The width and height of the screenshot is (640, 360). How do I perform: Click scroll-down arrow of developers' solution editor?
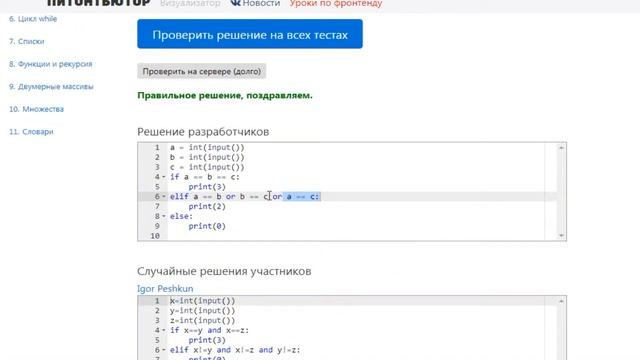tap(562, 236)
